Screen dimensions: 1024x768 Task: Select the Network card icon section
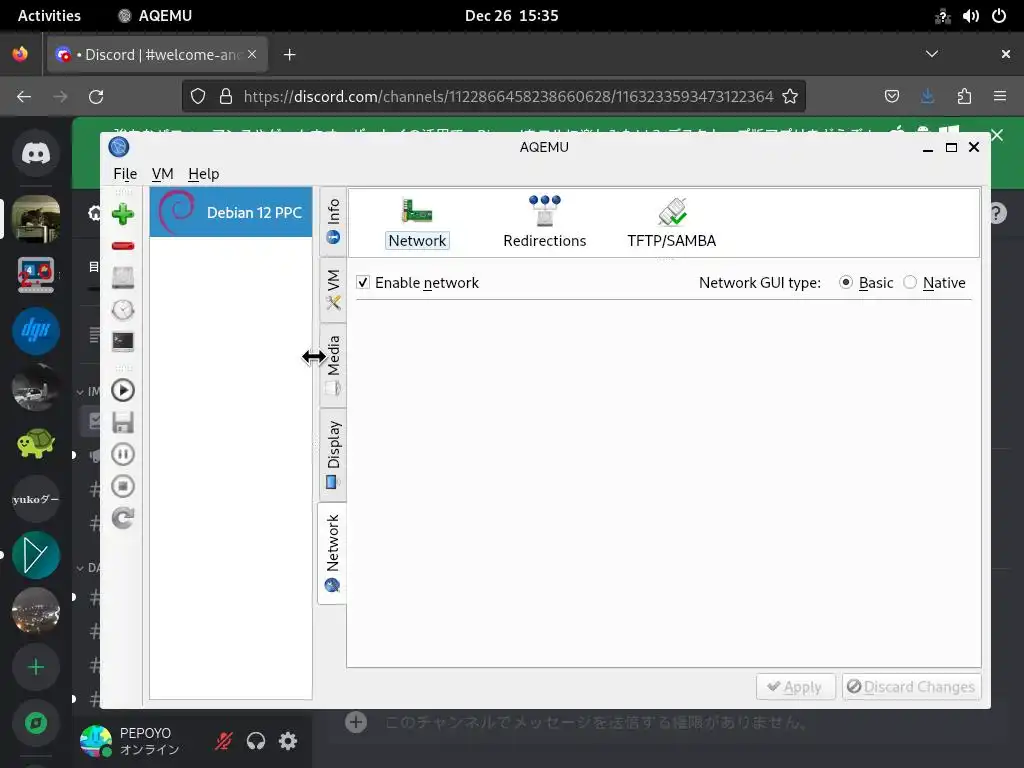[417, 223]
